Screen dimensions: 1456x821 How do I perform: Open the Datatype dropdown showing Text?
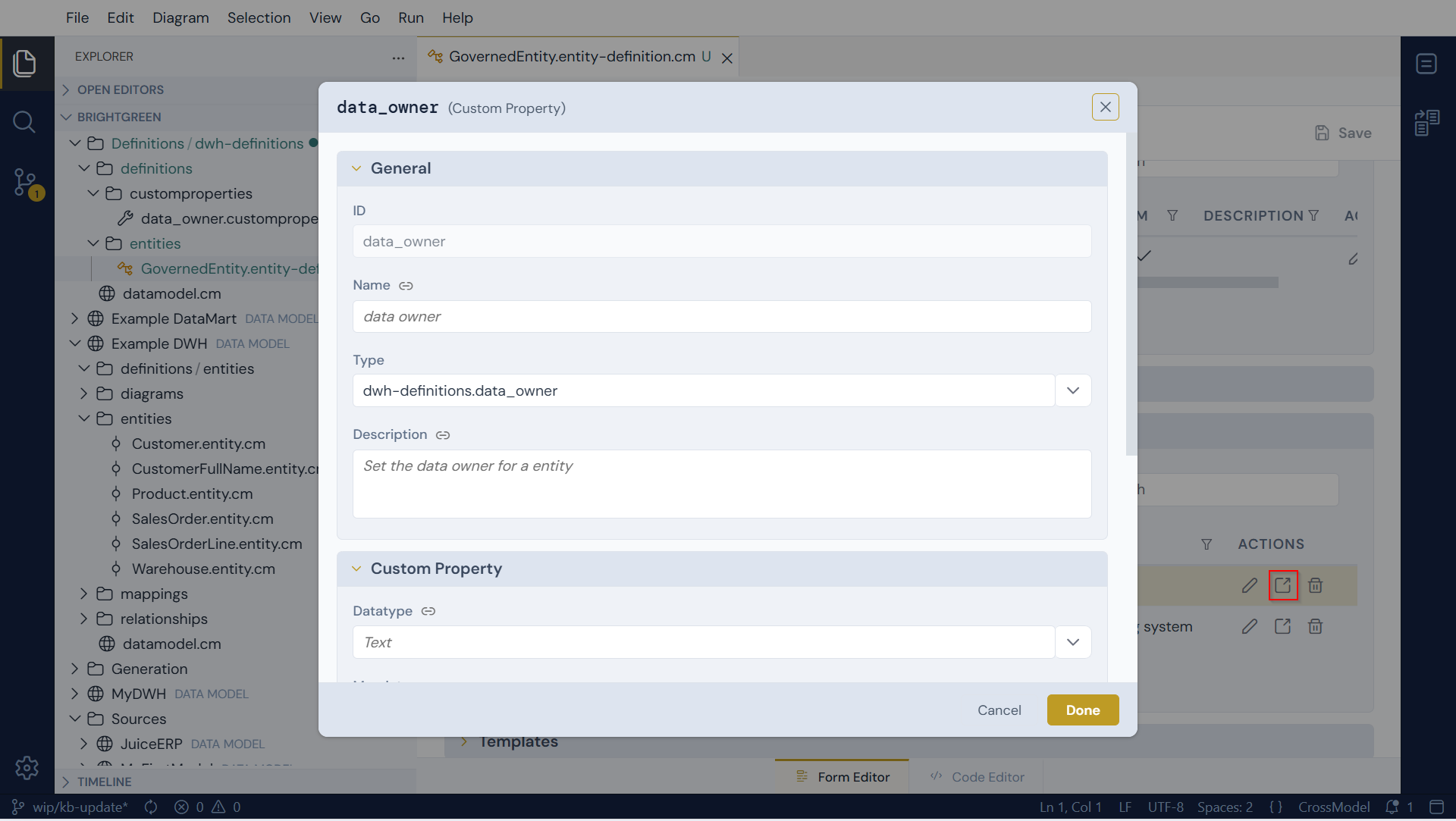[x=1073, y=642]
